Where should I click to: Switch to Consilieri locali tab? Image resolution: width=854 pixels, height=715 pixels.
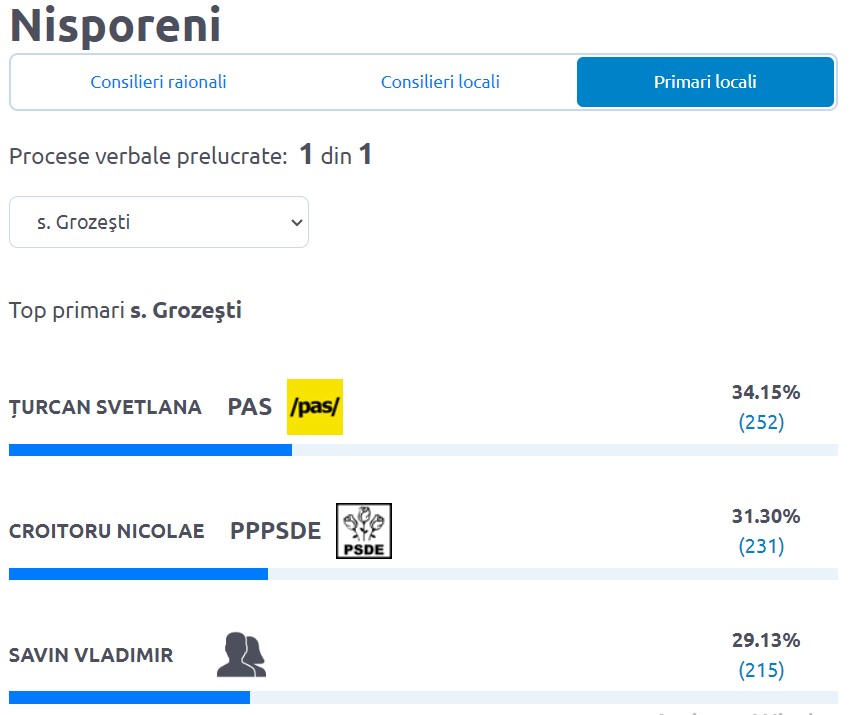point(440,82)
